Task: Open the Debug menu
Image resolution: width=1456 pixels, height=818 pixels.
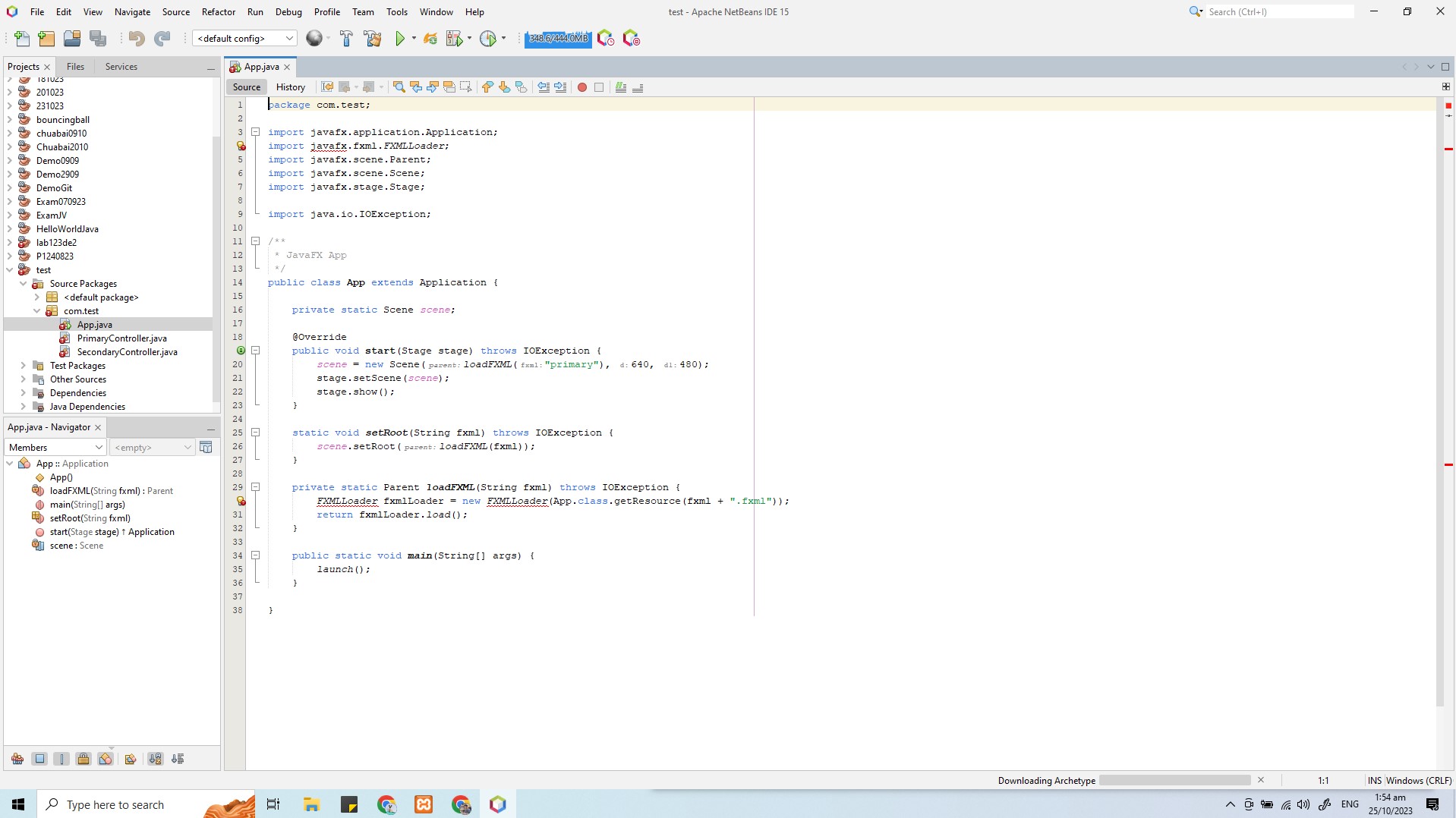Action: [x=288, y=12]
